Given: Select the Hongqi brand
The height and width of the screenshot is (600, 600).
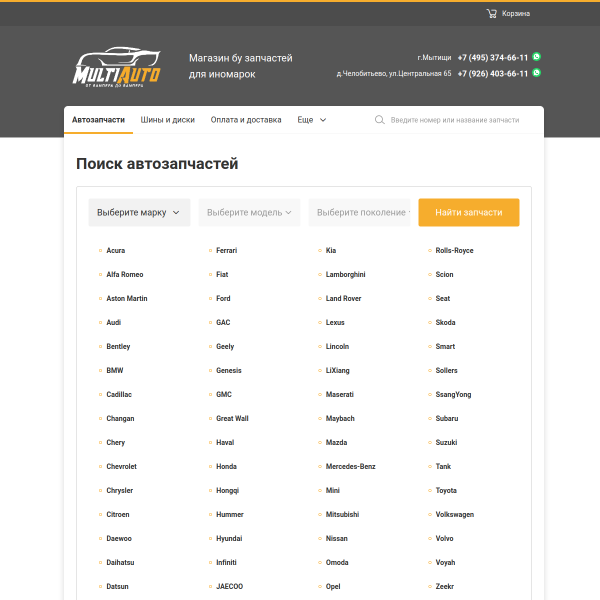Looking at the screenshot, I should point(227,491).
